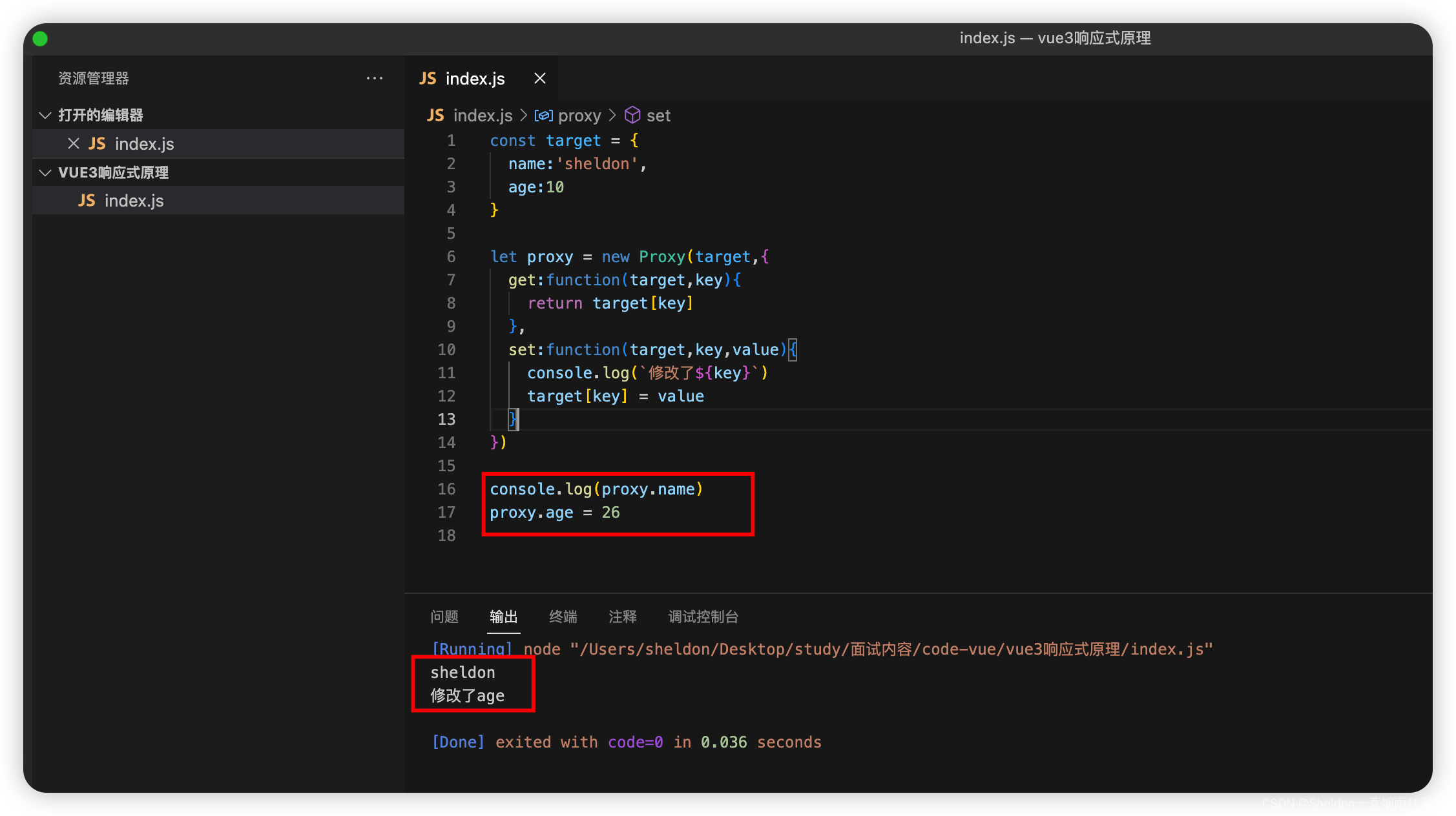
Task: Click the green window traffic-light button
Action: coord(40,39)
